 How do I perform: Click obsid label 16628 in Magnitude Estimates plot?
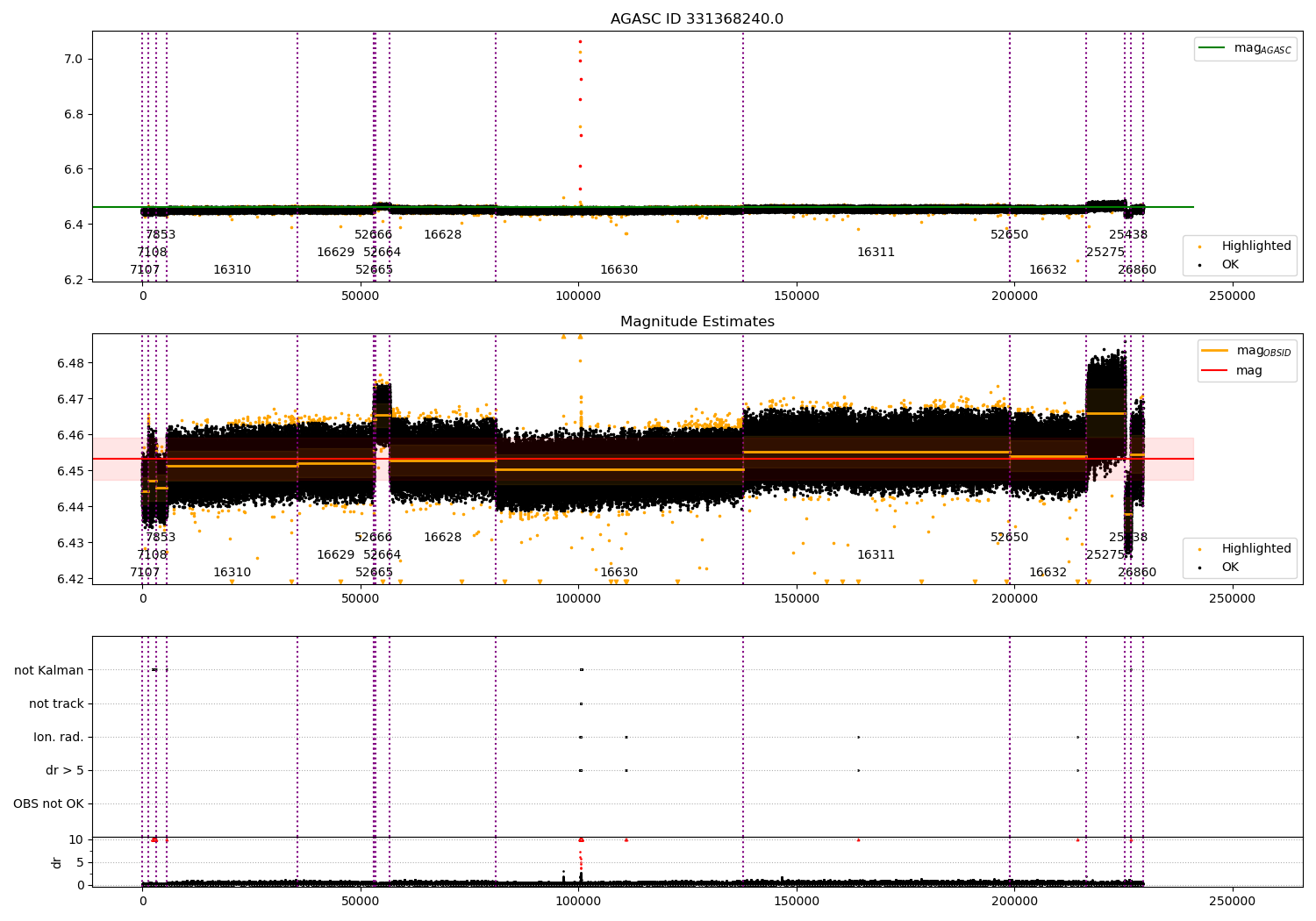[442, 538]
